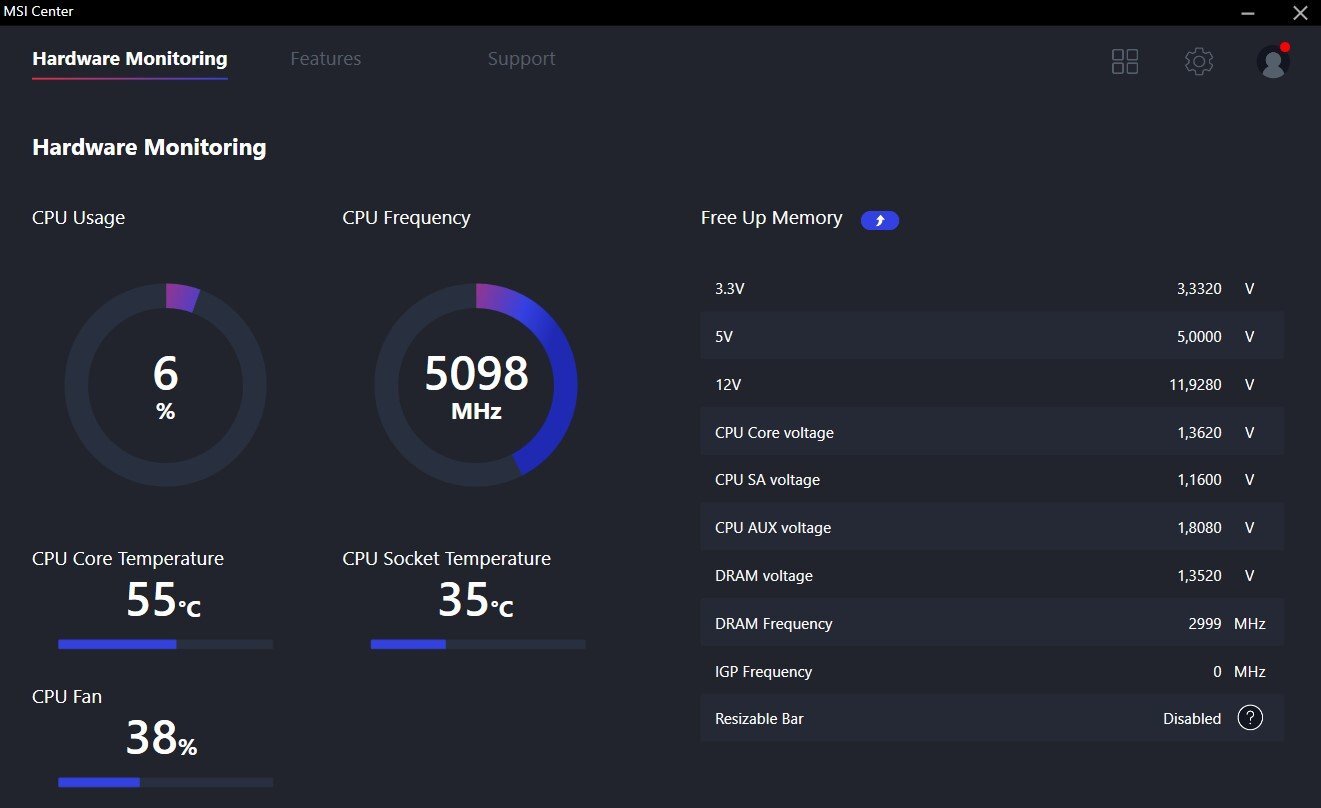Select the 3.3V voltage row label

pos(730,289)
